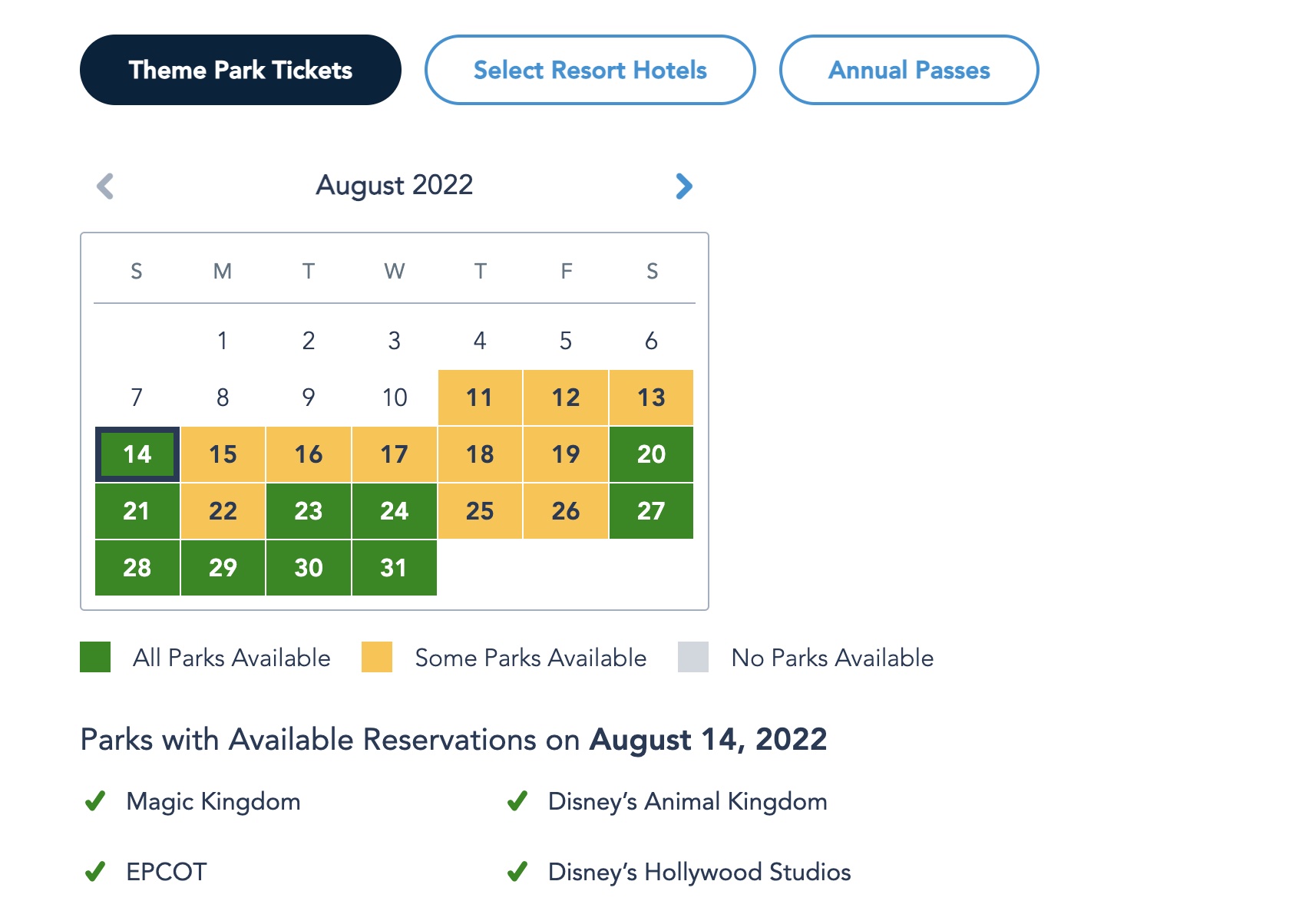This screenshot has height=924, width=1299.
Task: Click the EPCOT green checkmark
Action: pyautogui.click(x=95, y=873)
